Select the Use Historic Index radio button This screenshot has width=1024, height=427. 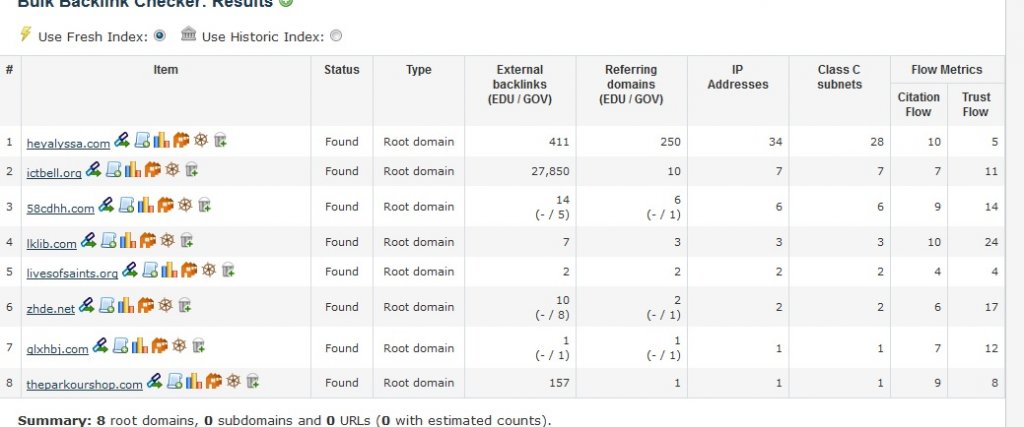click(x=336, y=37)
